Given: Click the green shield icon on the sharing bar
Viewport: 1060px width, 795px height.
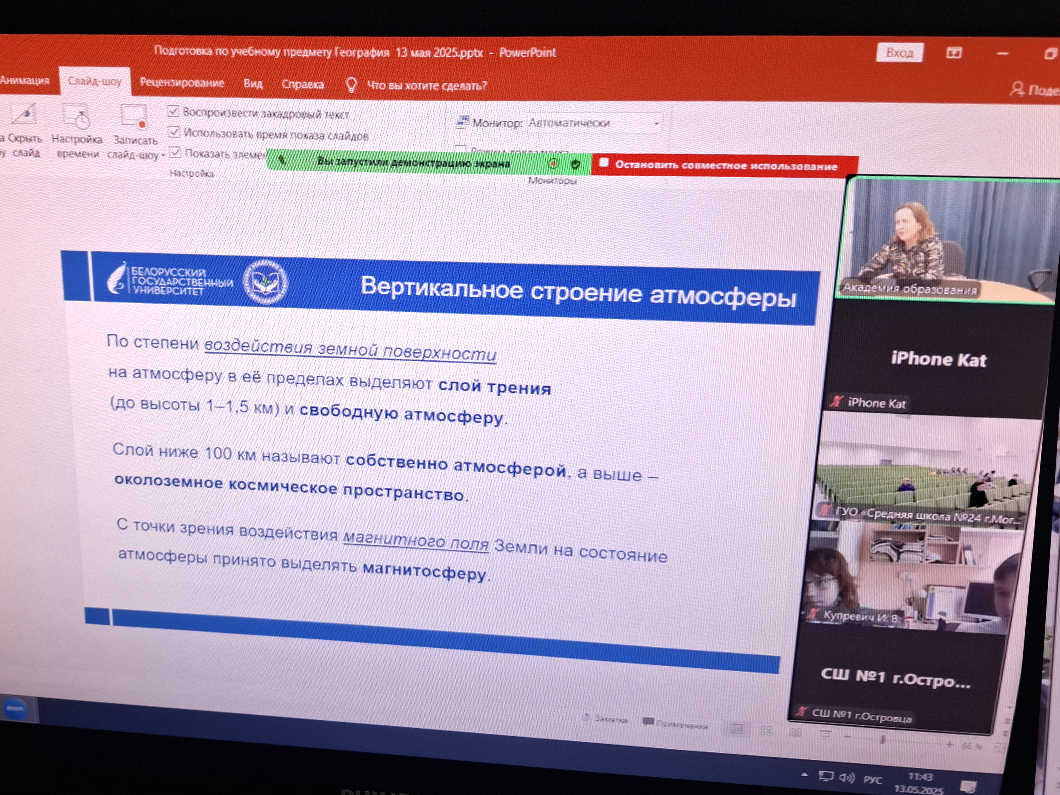Looking at the screenshot, I should (x=575, y=164).
